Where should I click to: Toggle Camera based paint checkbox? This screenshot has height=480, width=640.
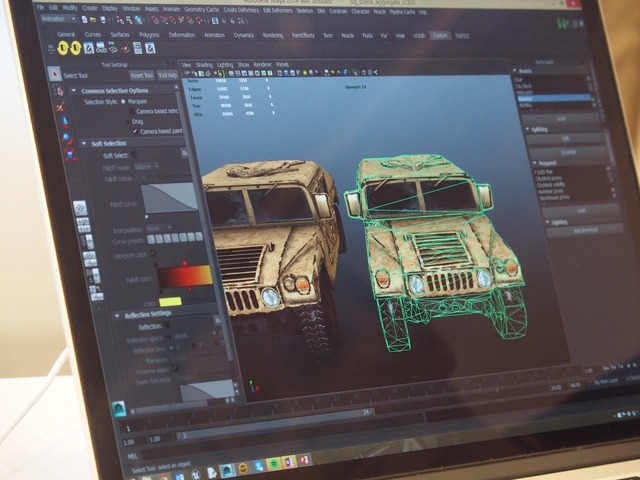pyautogui.click(x=135, y=131)
